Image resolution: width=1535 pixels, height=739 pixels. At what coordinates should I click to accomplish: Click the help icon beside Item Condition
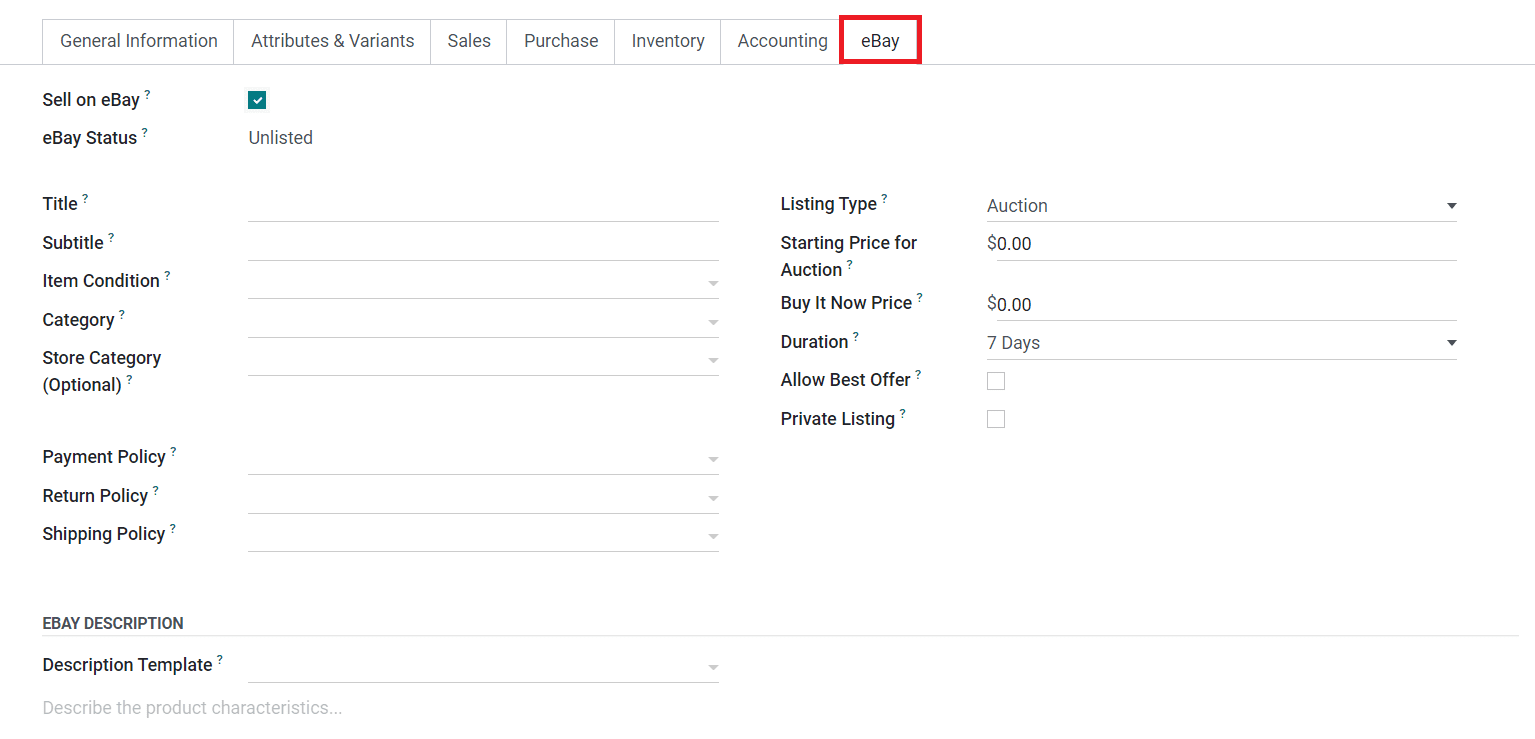point(167,275)
